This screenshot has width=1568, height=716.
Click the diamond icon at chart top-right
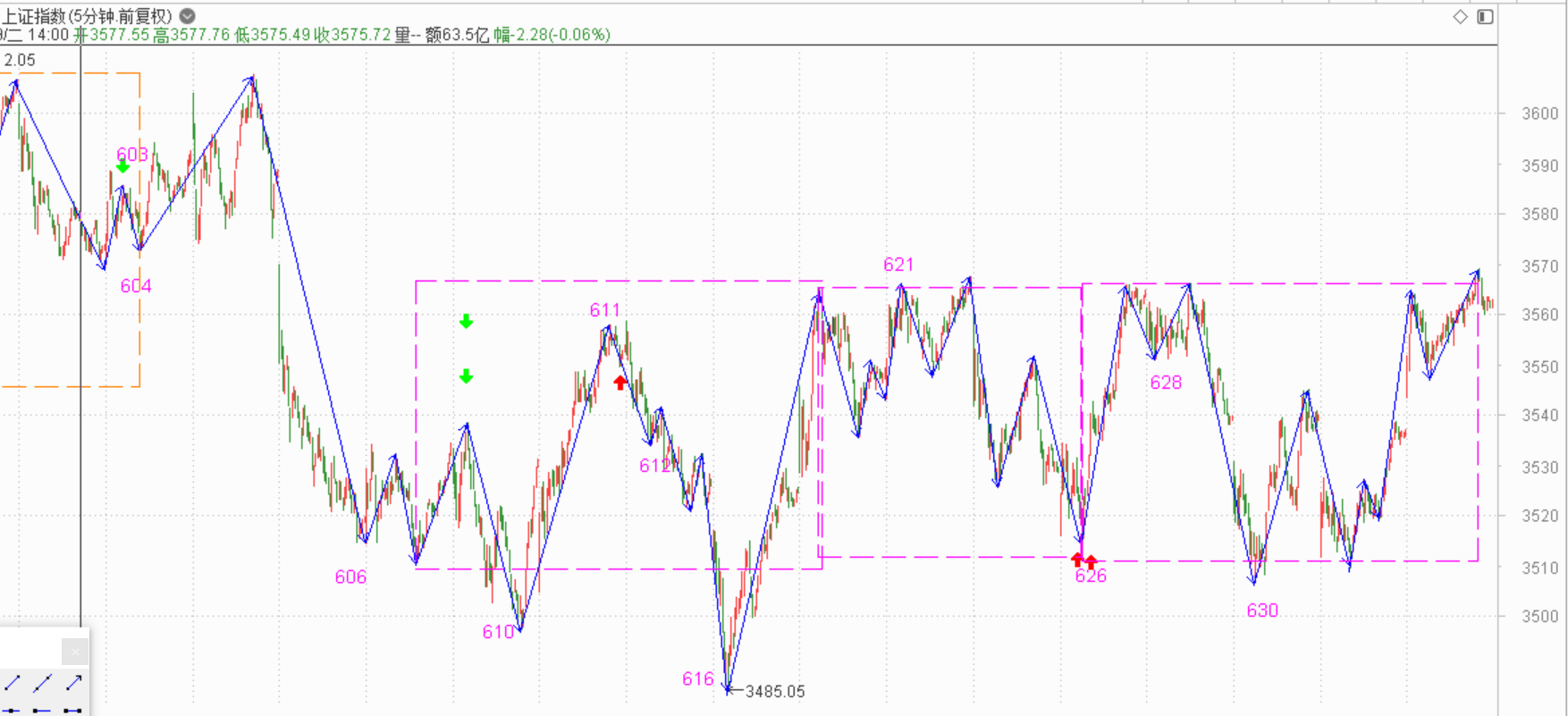pyautogui.click(x=1460, y=17)
